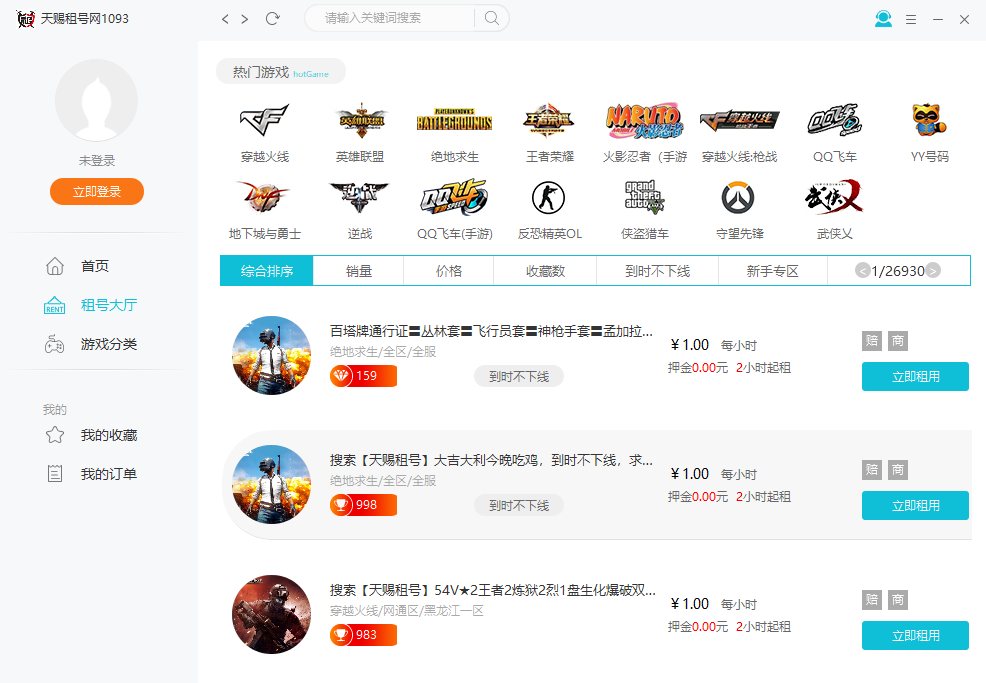Choose the 武侠乂 game icon

coord(834,197)
